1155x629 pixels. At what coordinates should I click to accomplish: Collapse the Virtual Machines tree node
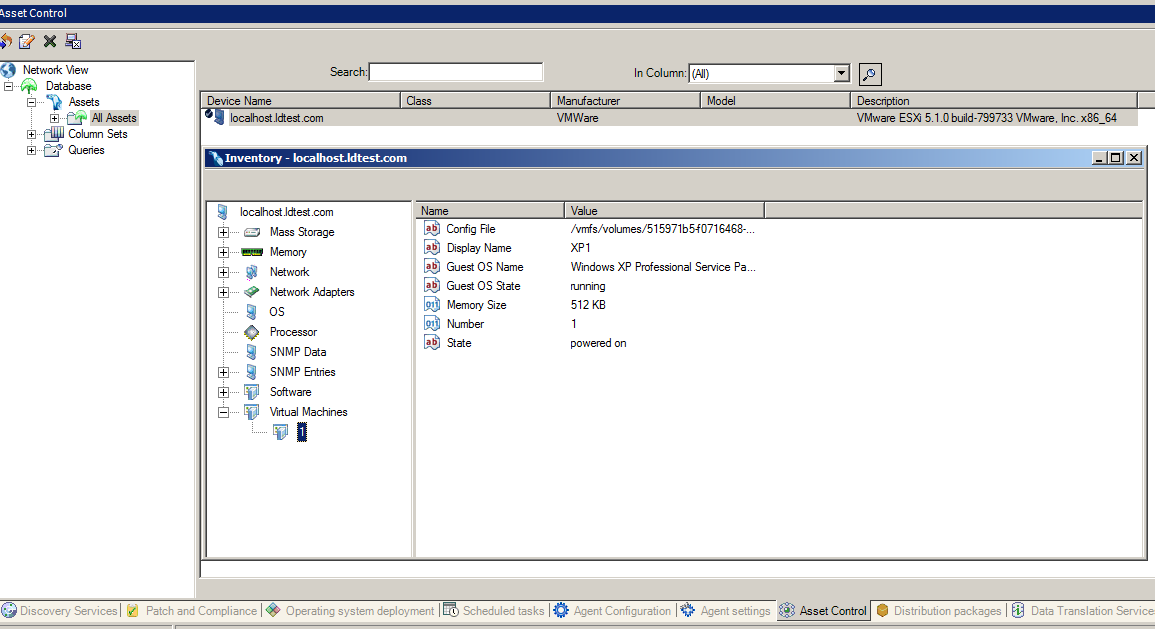tap(223, 411)
